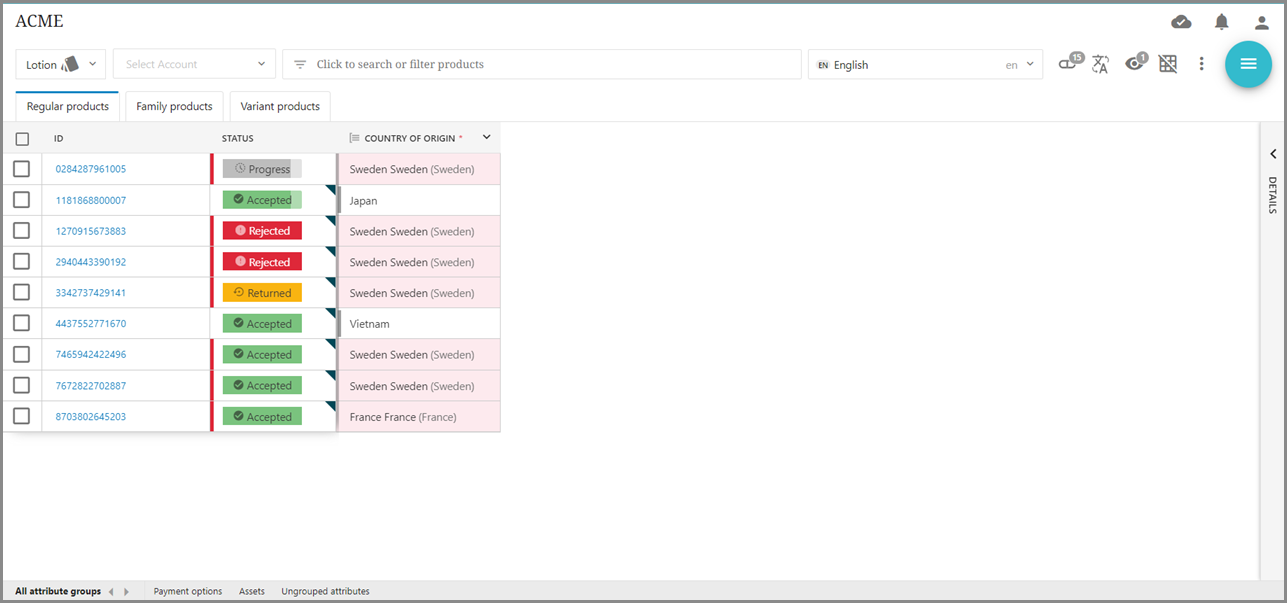Screen dimensions: 1287x603
Task: Click the cloud sync status icon
Action: point(1181,22)
